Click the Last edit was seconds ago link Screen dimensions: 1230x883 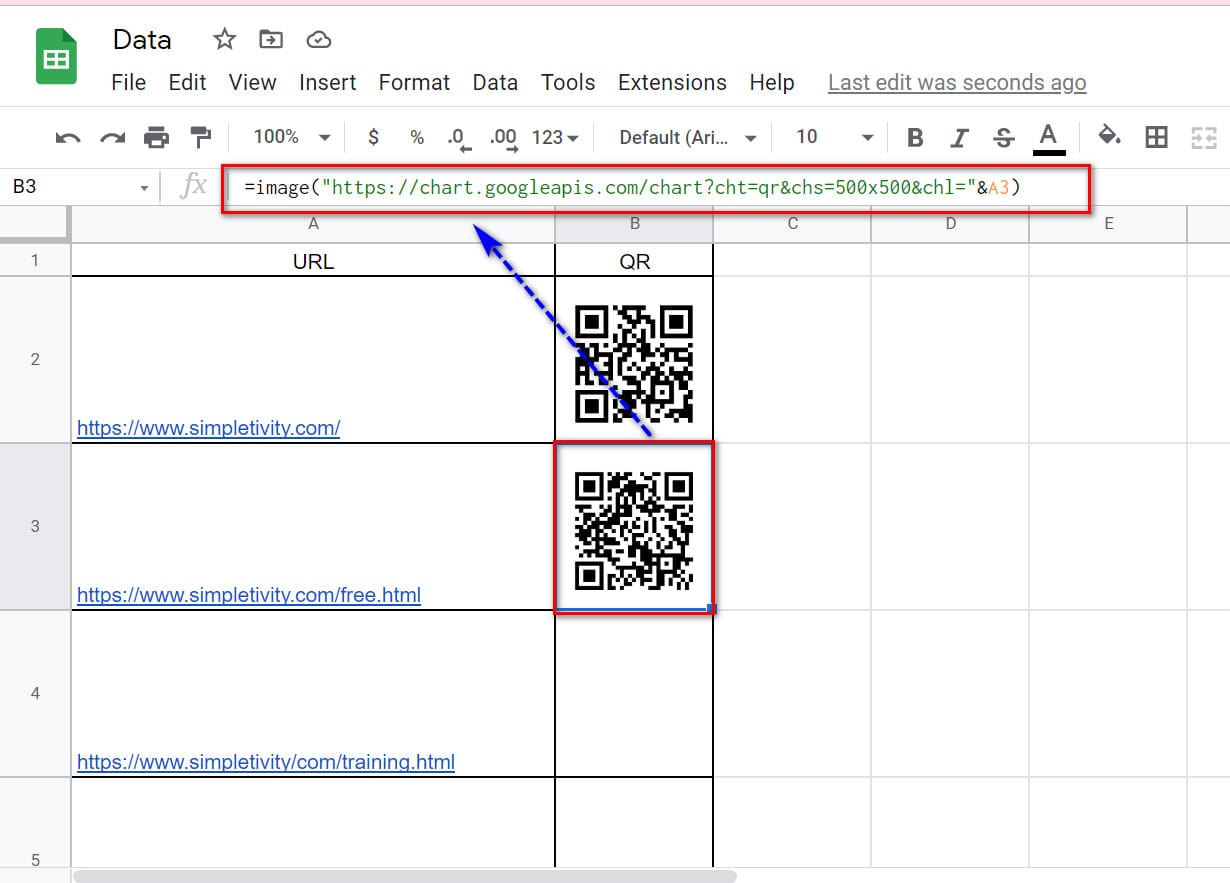pos(957,83)
